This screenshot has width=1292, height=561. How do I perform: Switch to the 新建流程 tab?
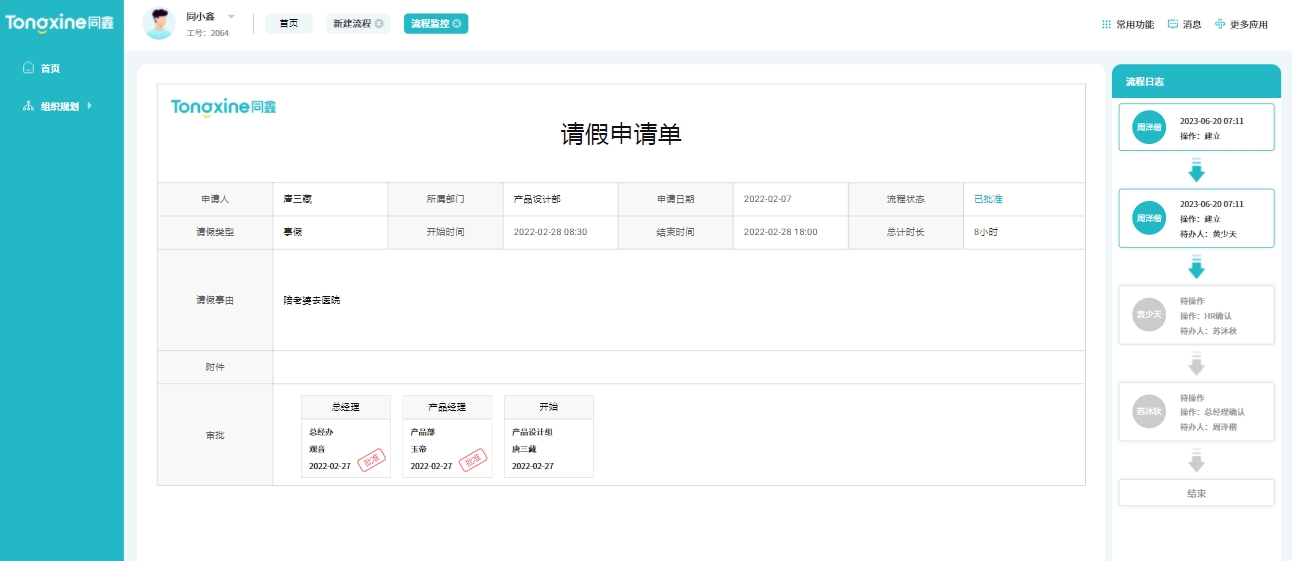352,23
